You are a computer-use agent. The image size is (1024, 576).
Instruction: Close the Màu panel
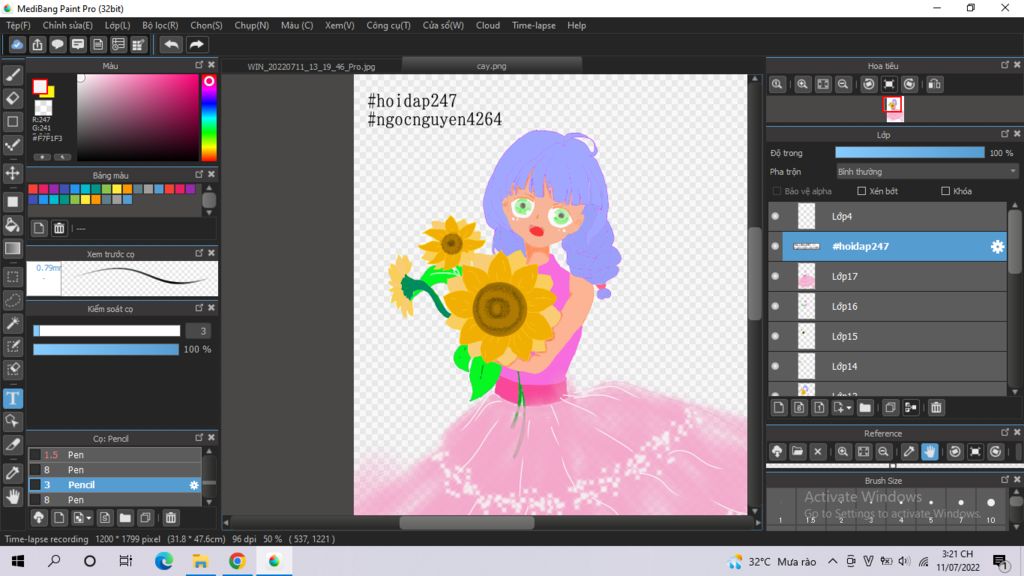tap(212, 65)
